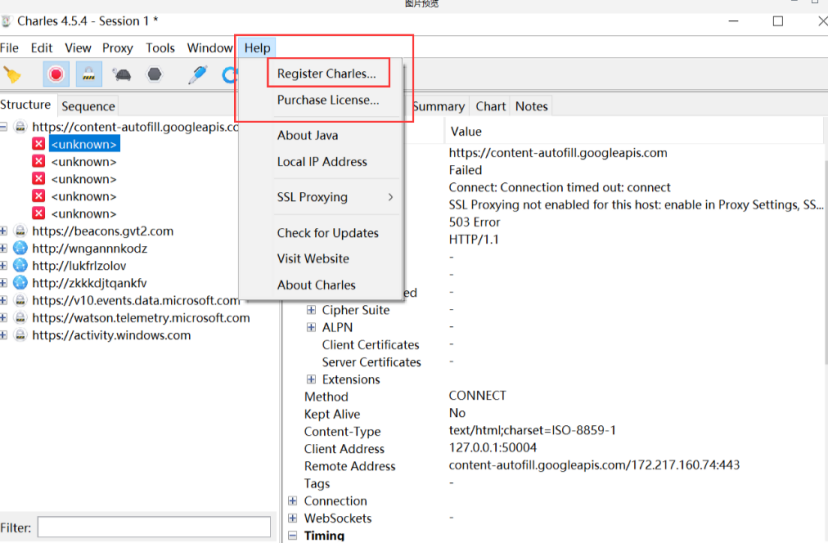
Task: Expand the WebSockets row
Action: (293, 518)
